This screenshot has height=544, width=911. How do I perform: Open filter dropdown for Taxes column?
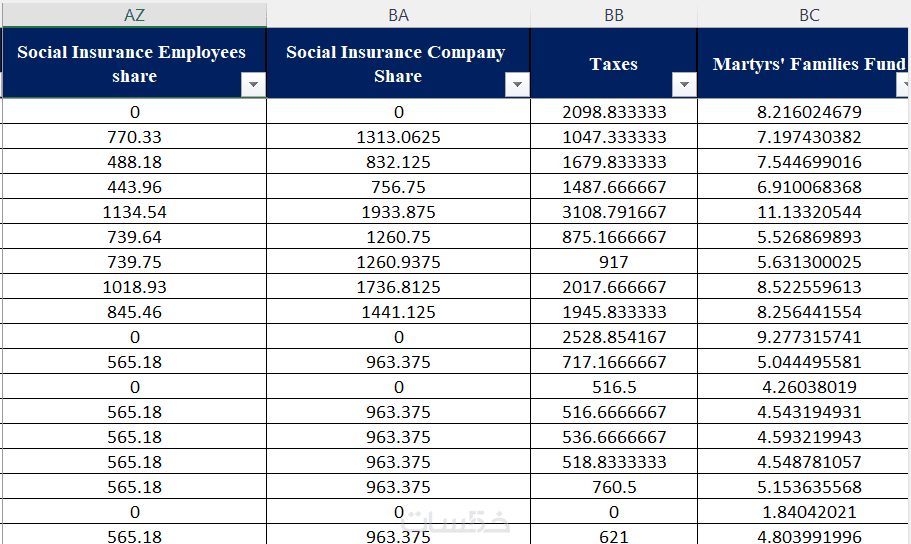tap(684, 84)
